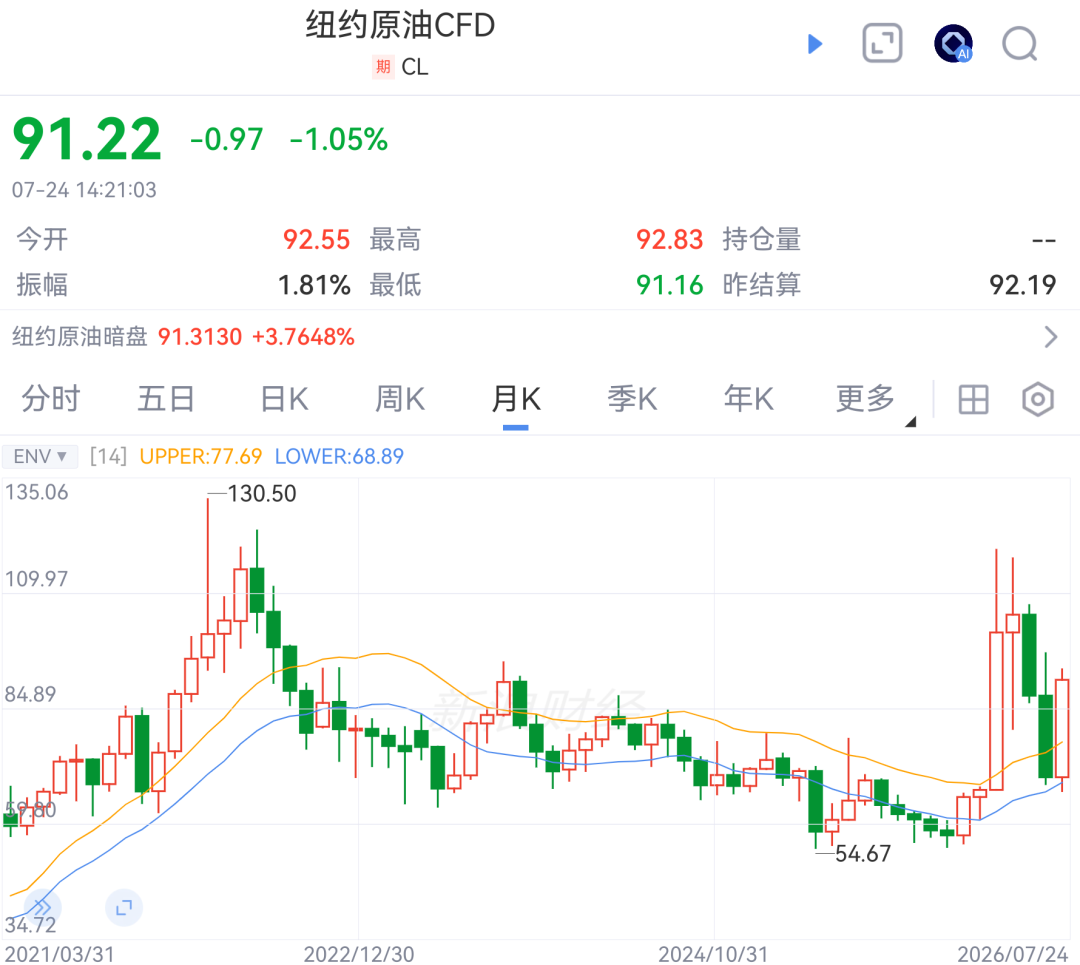Tap the 84.89 y-axis label
Image resolution: width=1080 pixels, height=965 pixels.
(30, 694)
